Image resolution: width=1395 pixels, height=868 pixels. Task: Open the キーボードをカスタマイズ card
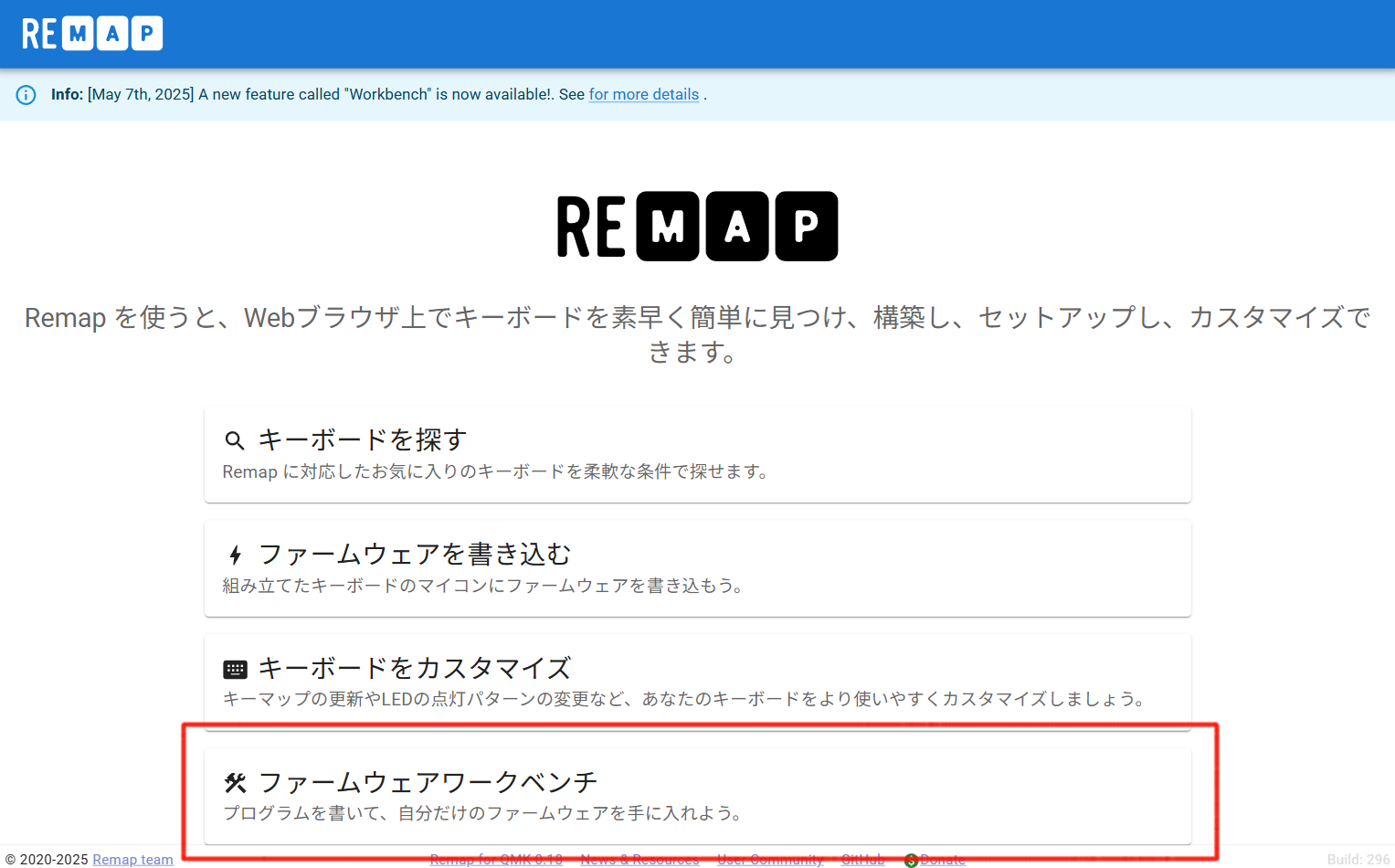point(698,682)
